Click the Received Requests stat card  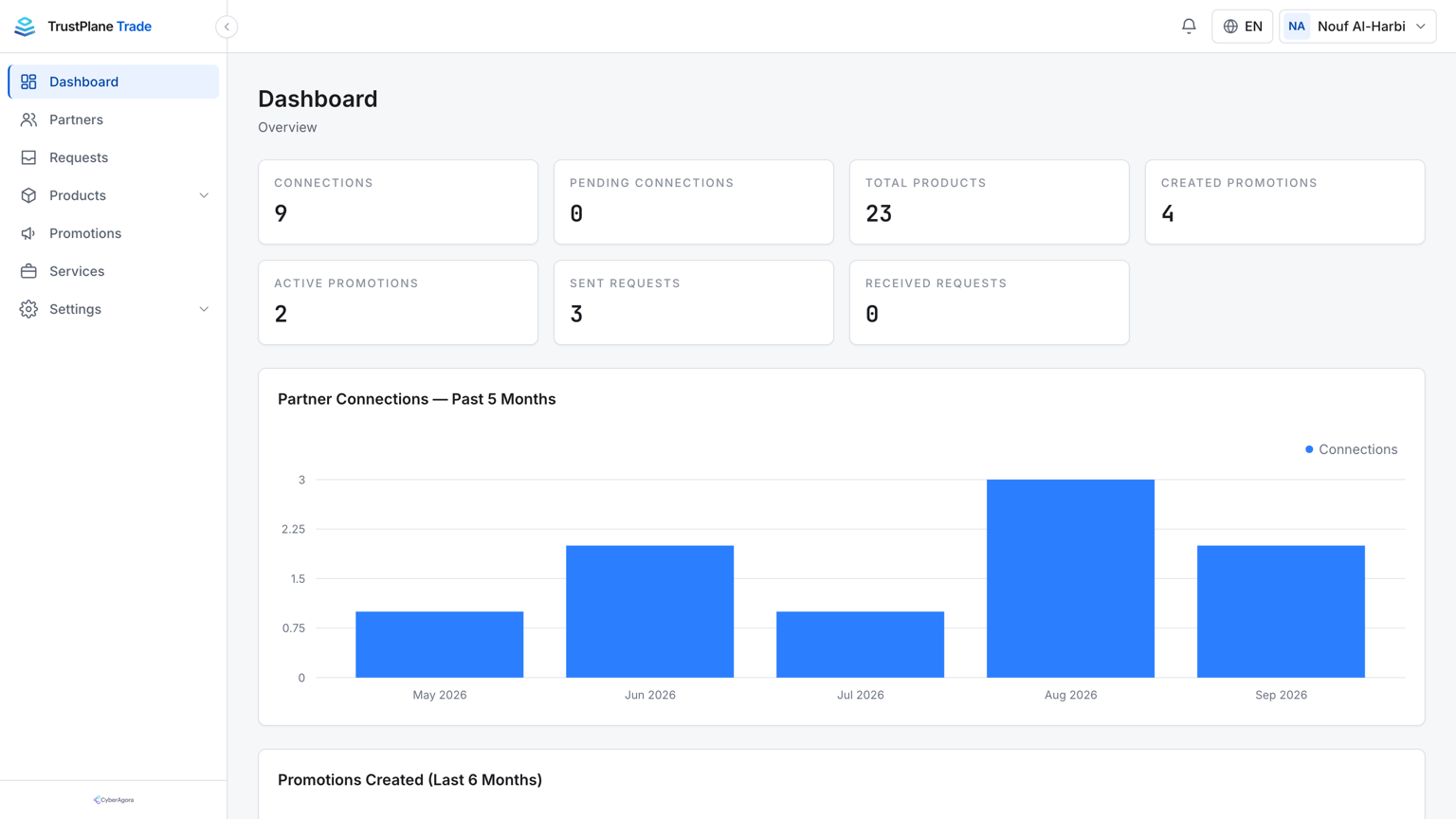click(x=990, y=302)
